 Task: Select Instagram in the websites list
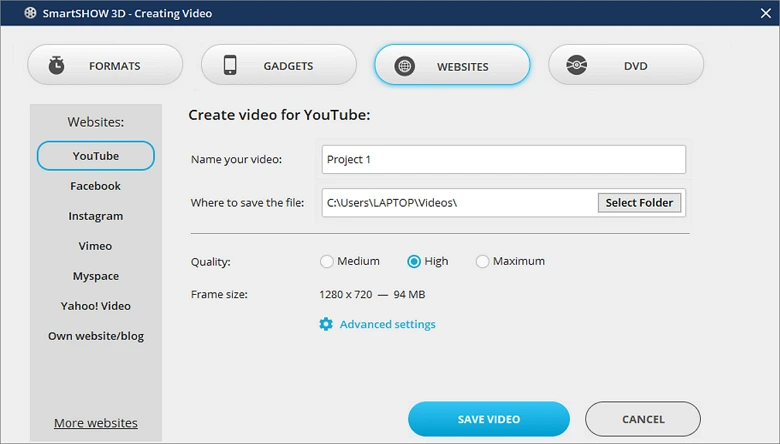[x=96, y=216]
